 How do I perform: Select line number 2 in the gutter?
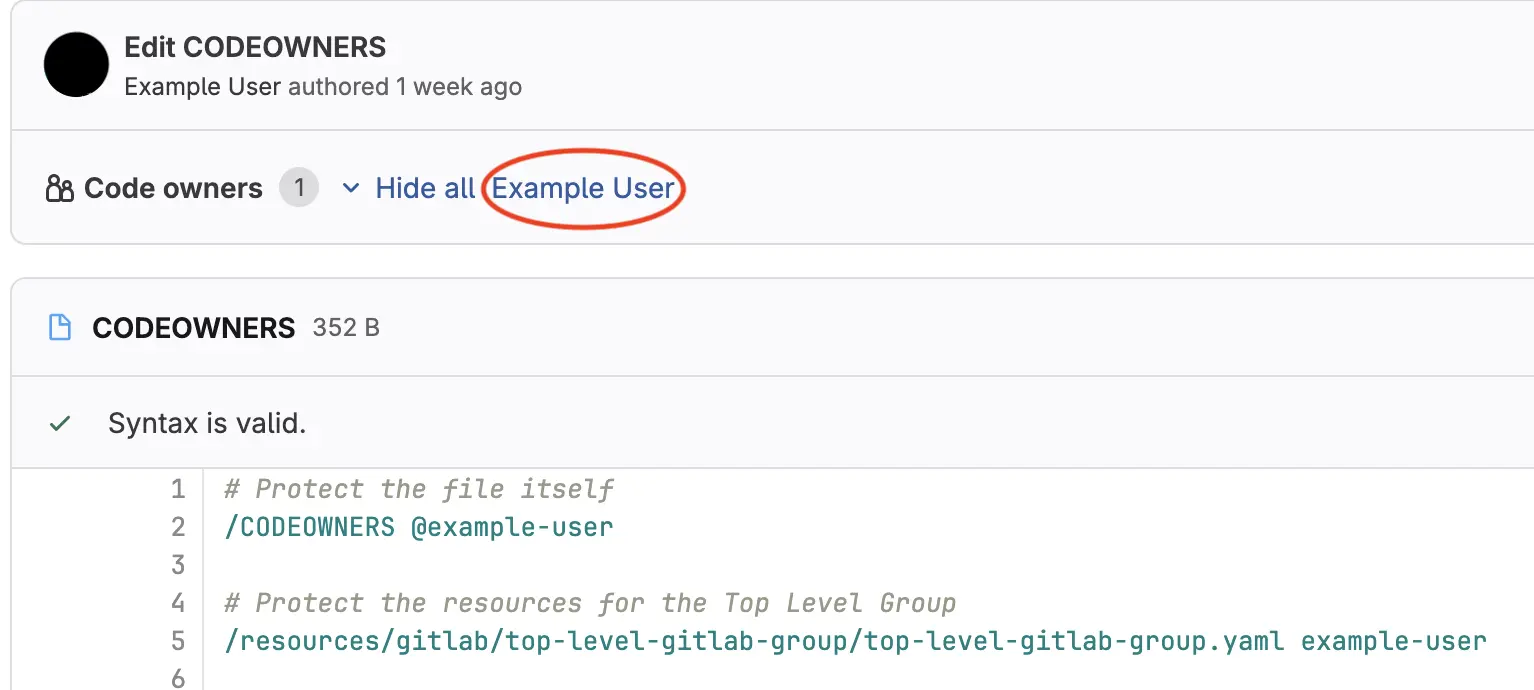pos(178,527)
